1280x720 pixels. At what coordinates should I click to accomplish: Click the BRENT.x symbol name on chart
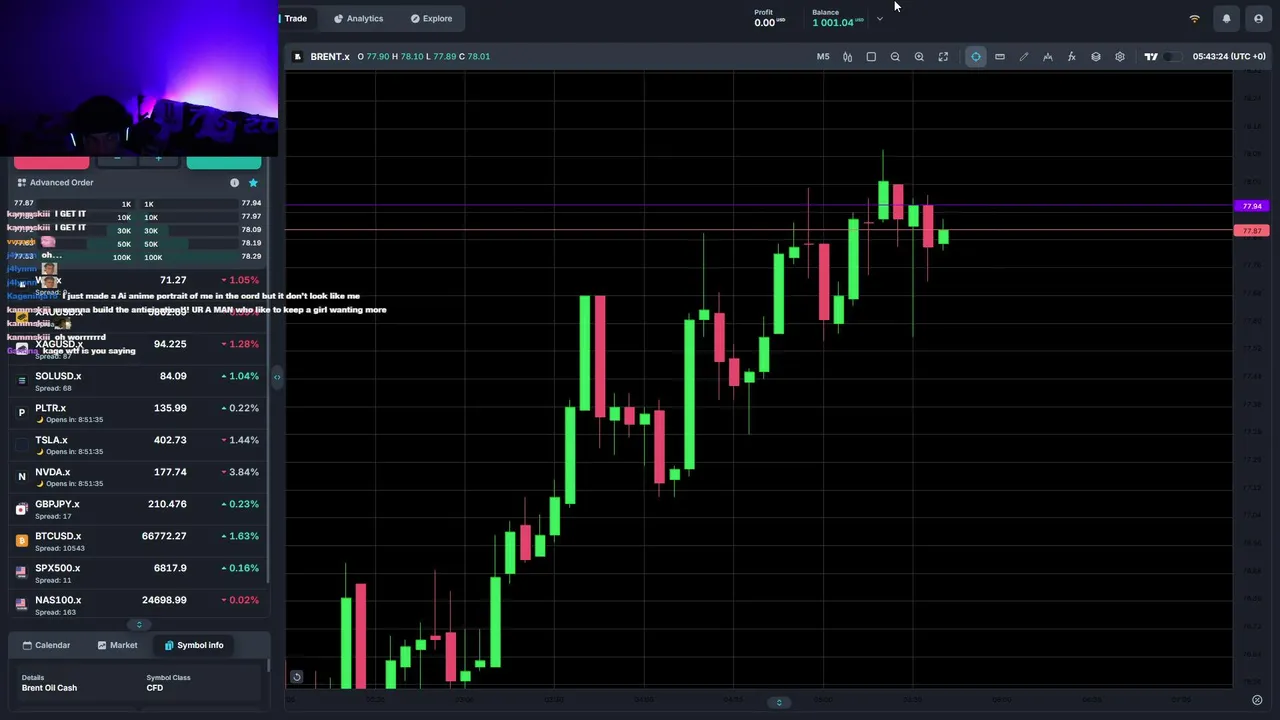pyautogui.click(x=330, y=57)
